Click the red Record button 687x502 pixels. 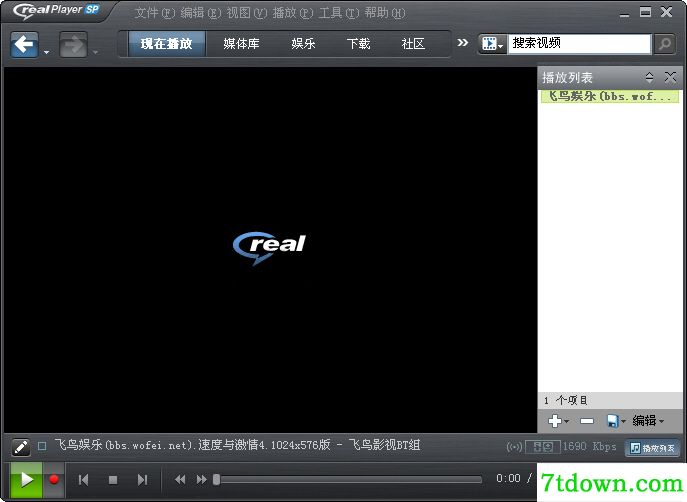click(54, 480)
